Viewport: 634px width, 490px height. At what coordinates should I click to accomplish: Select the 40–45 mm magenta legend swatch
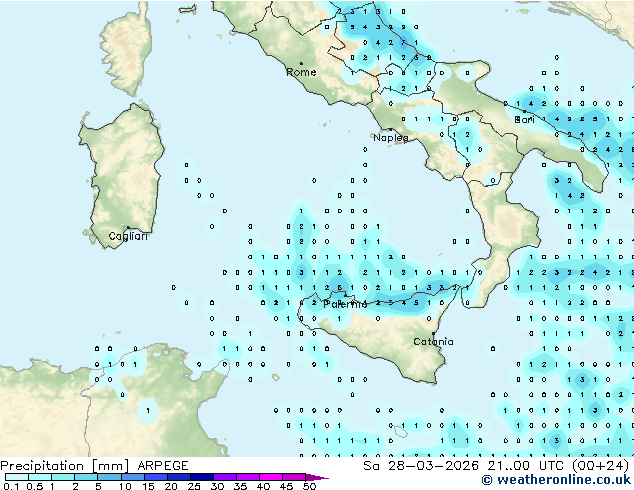[271, 477]
